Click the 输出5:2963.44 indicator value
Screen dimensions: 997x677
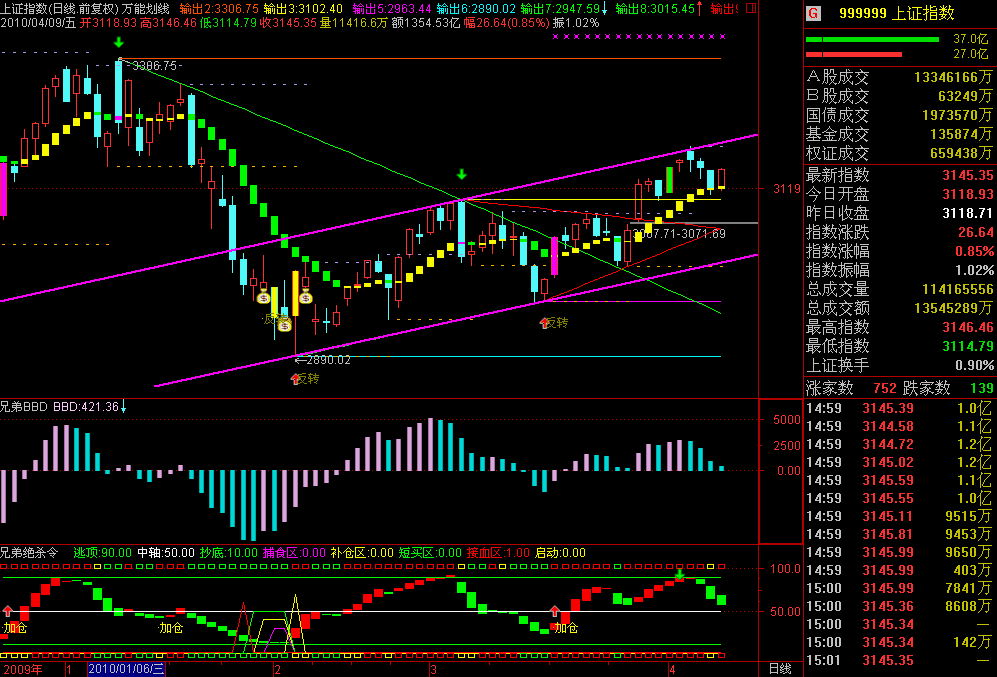click(x=392, y=9)
